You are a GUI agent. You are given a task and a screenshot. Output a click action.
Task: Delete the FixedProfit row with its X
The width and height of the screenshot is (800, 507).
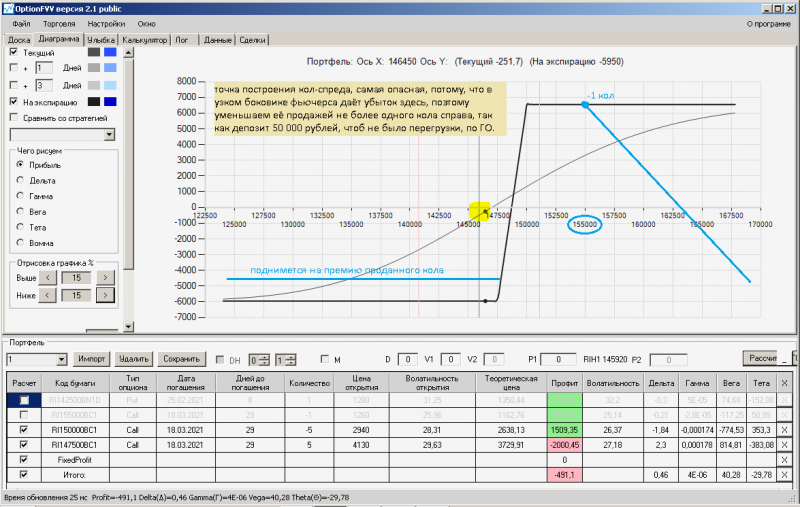[785, 460]
